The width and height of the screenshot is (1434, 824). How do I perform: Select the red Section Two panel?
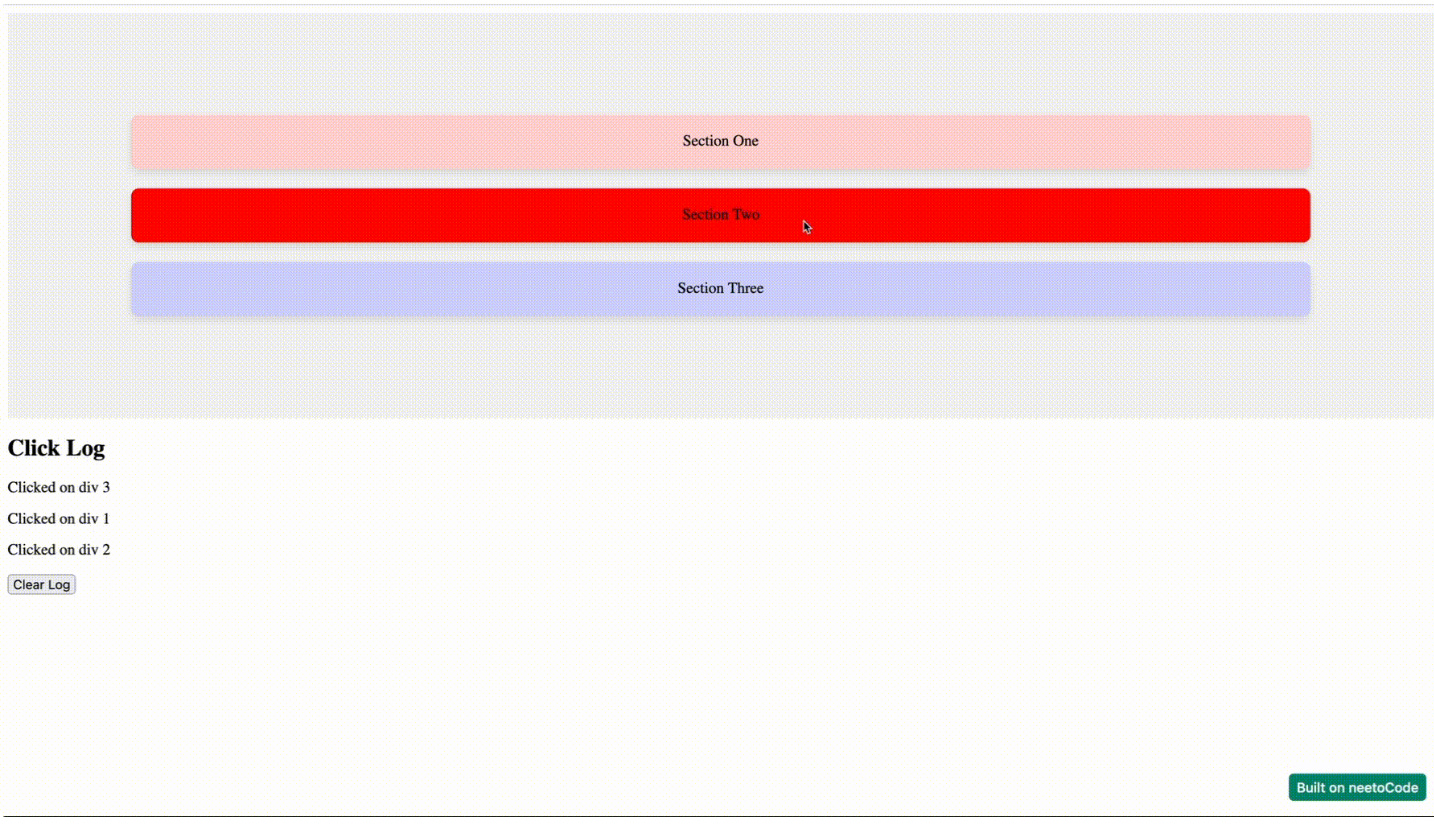tap(720, 215)
